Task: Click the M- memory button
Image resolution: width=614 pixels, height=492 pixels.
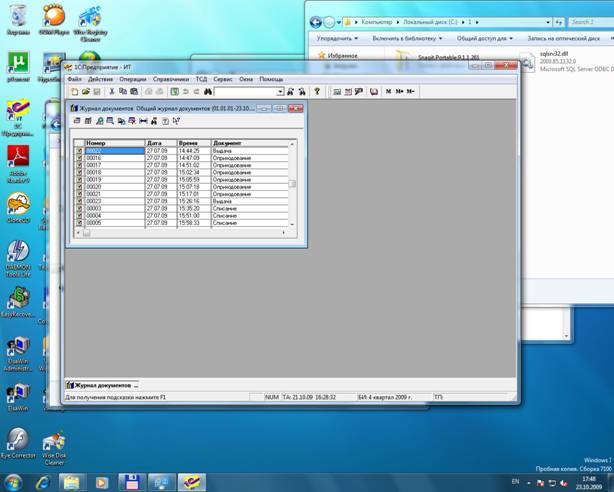Action: 410,92
